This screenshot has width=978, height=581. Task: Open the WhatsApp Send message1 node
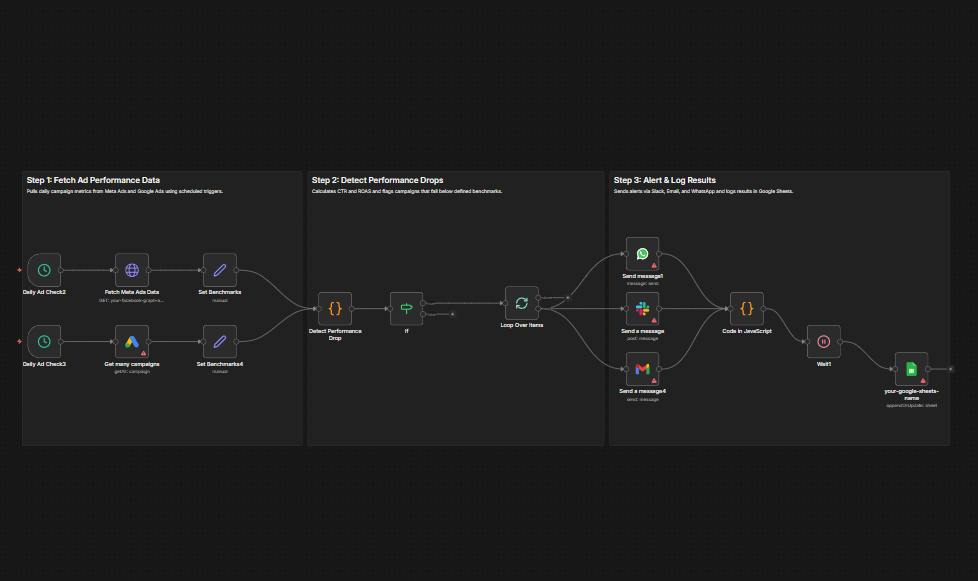click(x=642, y=254)
